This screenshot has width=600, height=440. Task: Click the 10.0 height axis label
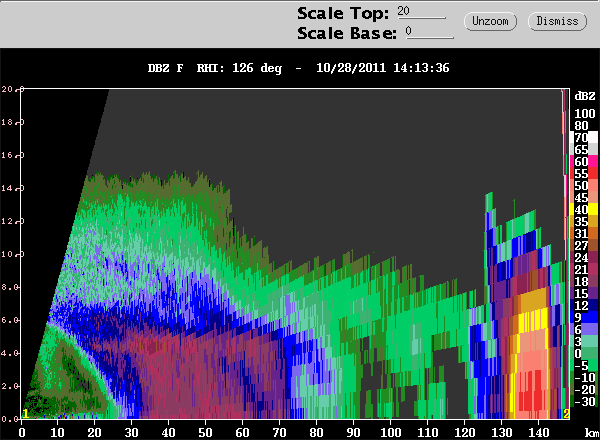pos(12,254)
